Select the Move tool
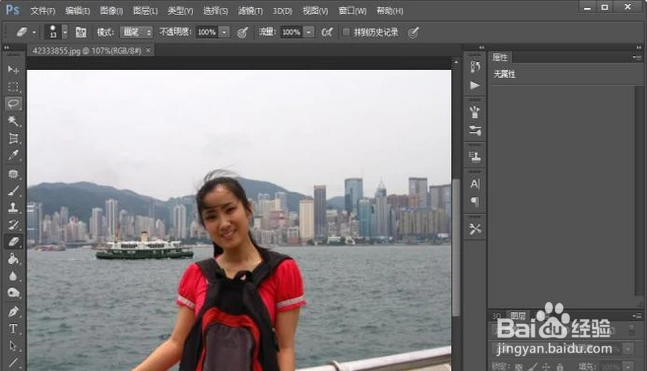 [x=13, y=69]
